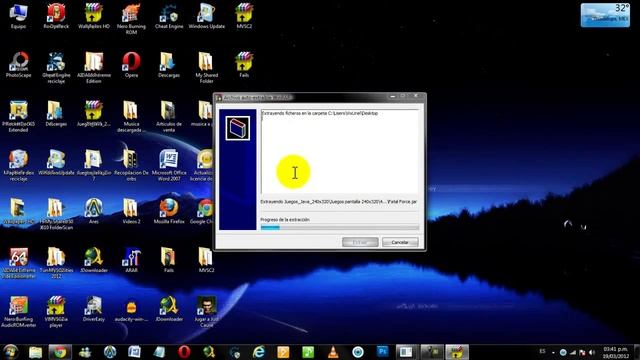
Task: Click the progress bar under Progreso de la extracción
Action: [340, 227]
